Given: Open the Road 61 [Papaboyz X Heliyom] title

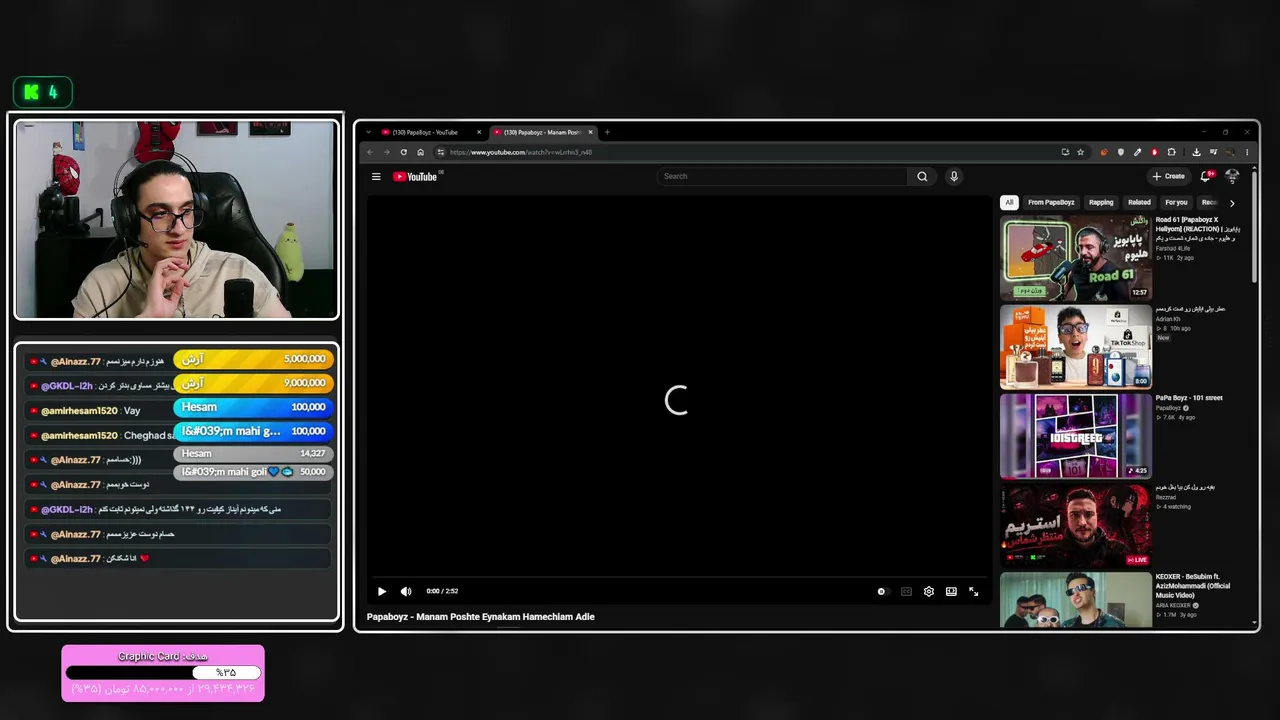Looking at the screenshot, I should point(1196,229).
